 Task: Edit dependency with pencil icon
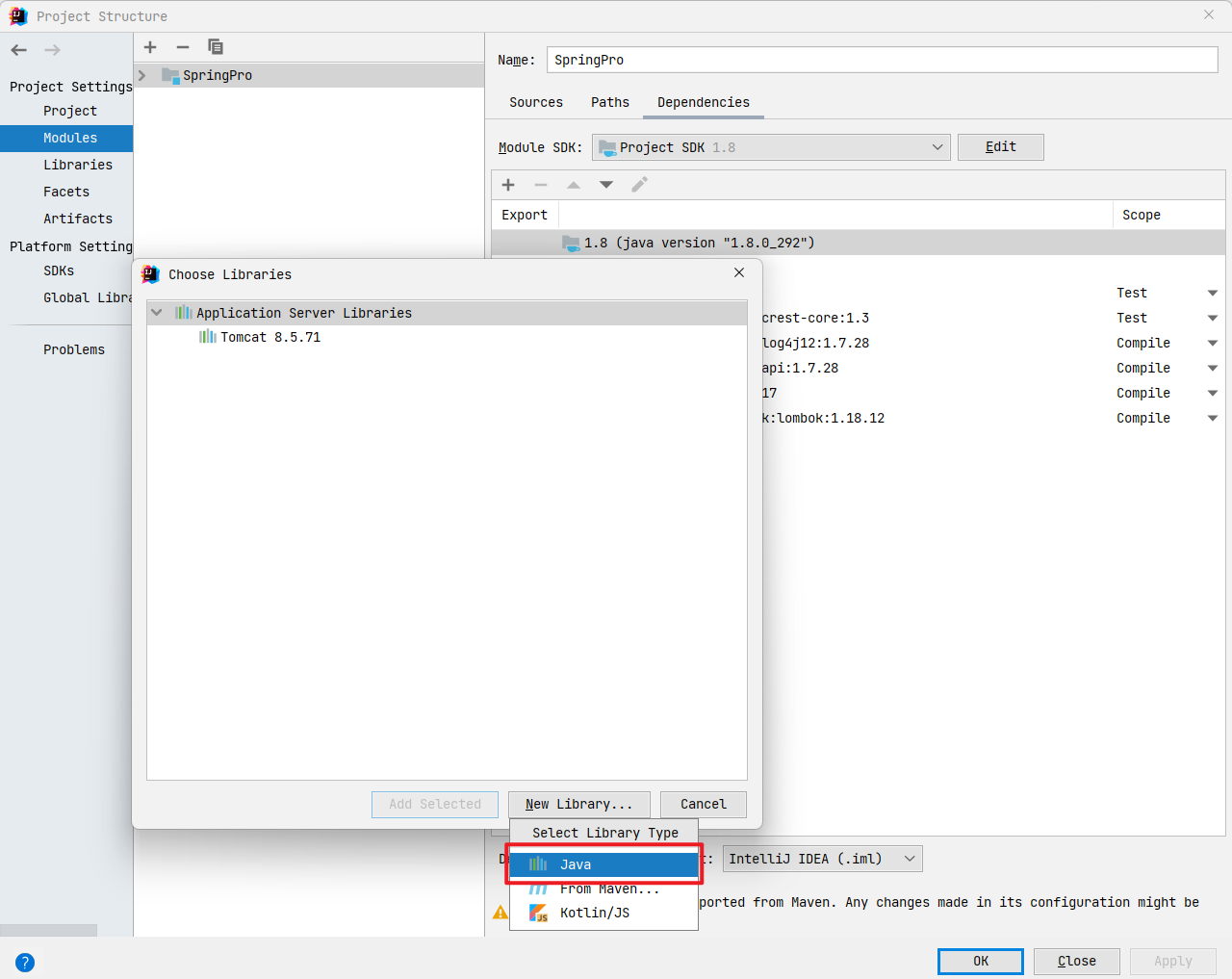coord(639,185)
